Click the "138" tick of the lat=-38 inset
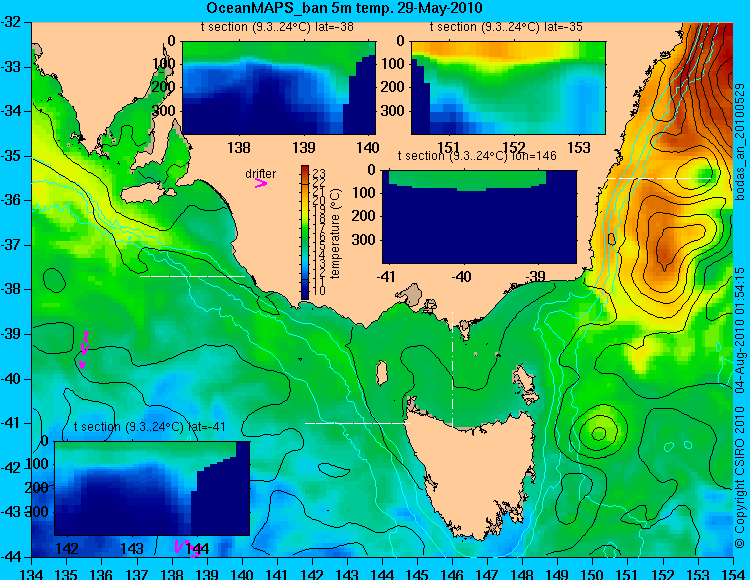This screenshot has height=580, width=750. pyautogui.click(x=239, y=147)
